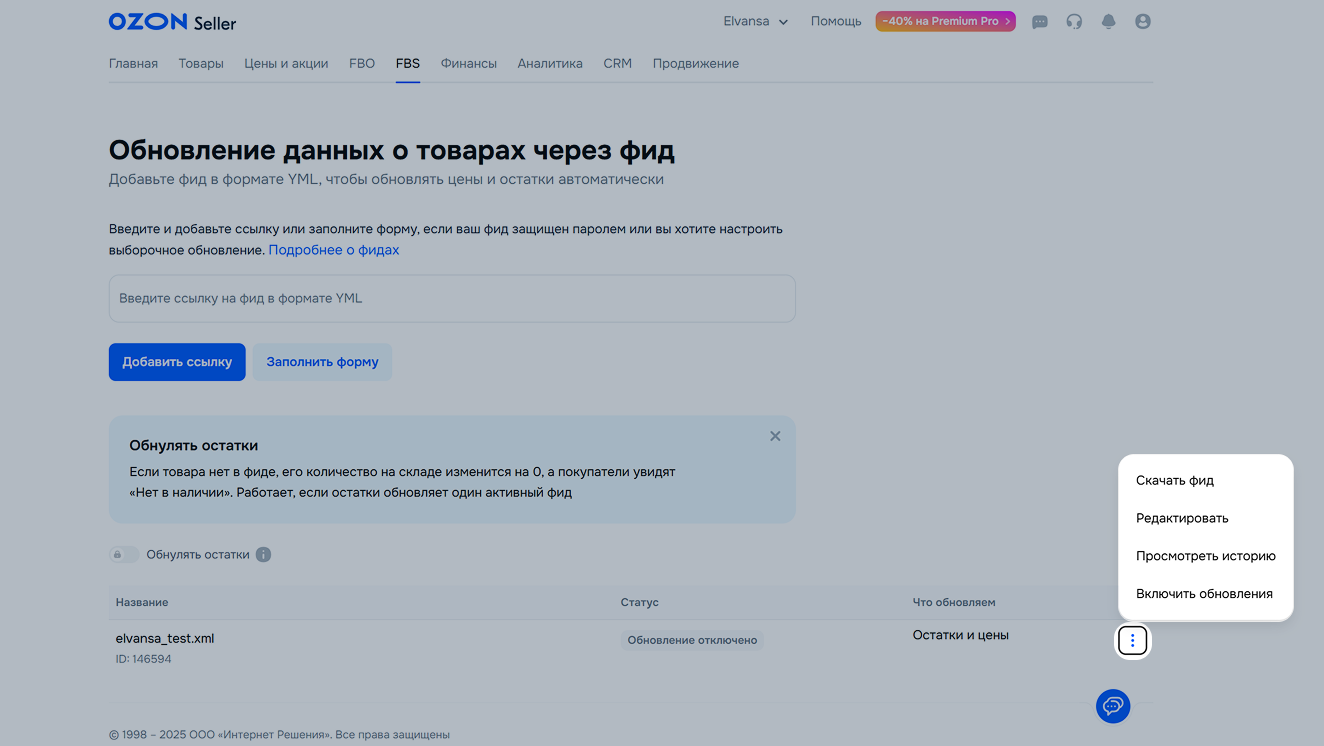Open the chat messages icon in header
The width and height of the screenshot is (1324, 746).
click(1040, 21)
